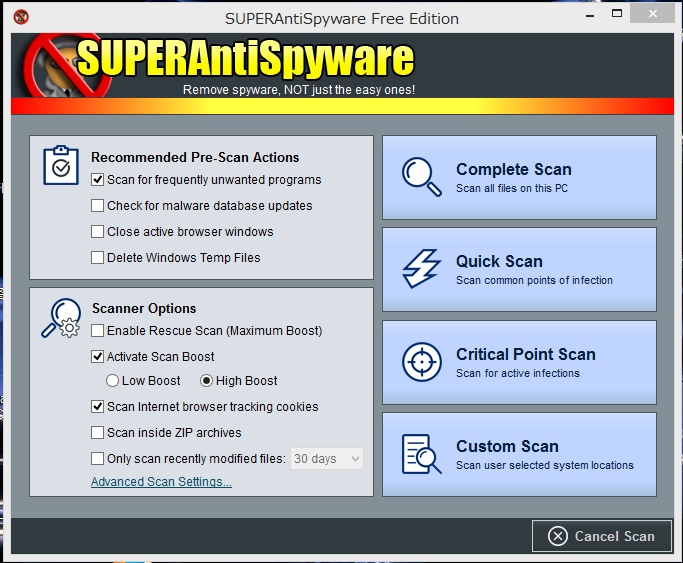Screen dimensions: 683x563
Task: Click the 'Remove spyware, NOT just the easy ones!' tagline
Action: (299, 90)
